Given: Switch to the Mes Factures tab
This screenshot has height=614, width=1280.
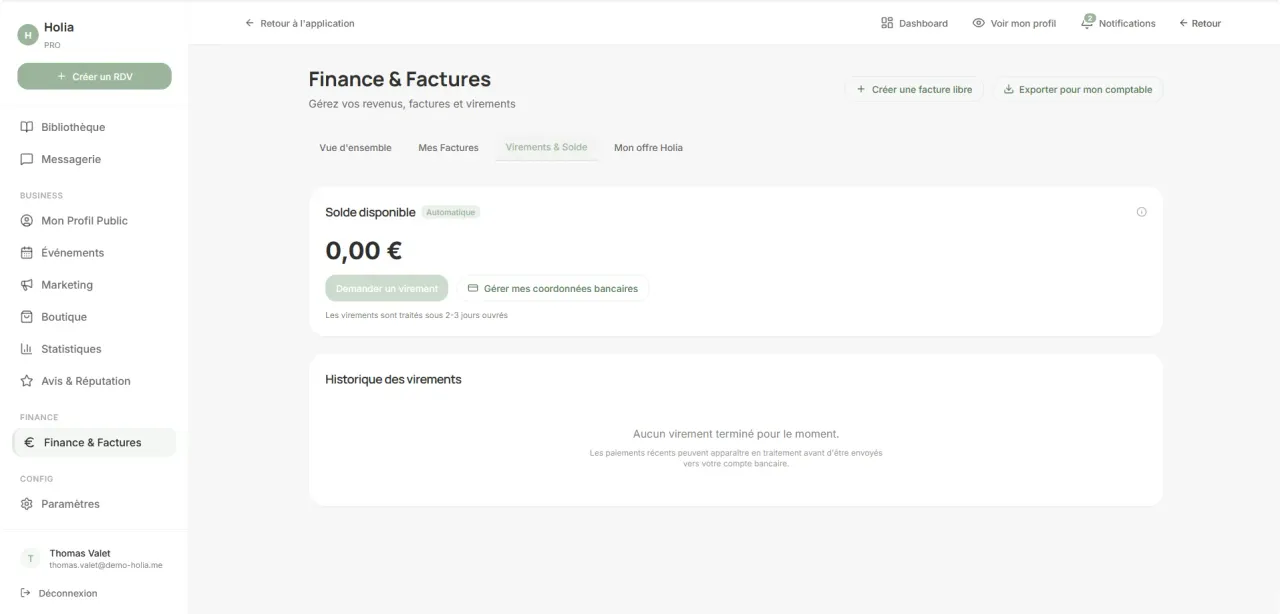Looking at the screenshot, I should pos(448,147).
